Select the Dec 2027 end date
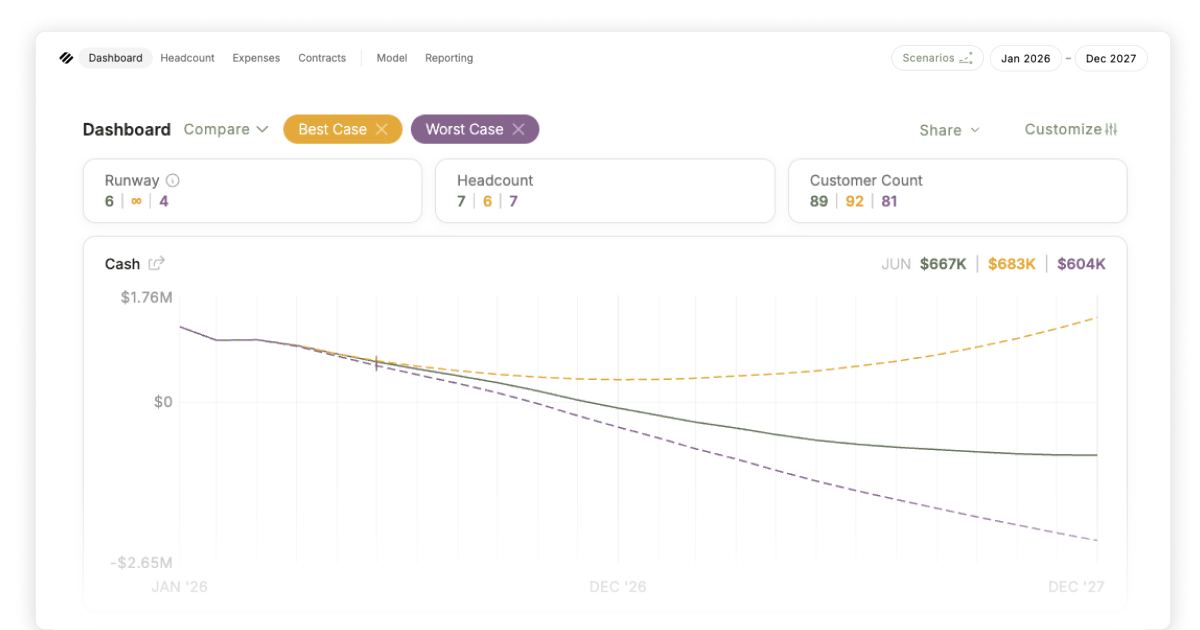The width and height of the screenshot is (1200, 630). pyautogui.click(x=1111, y=58)
